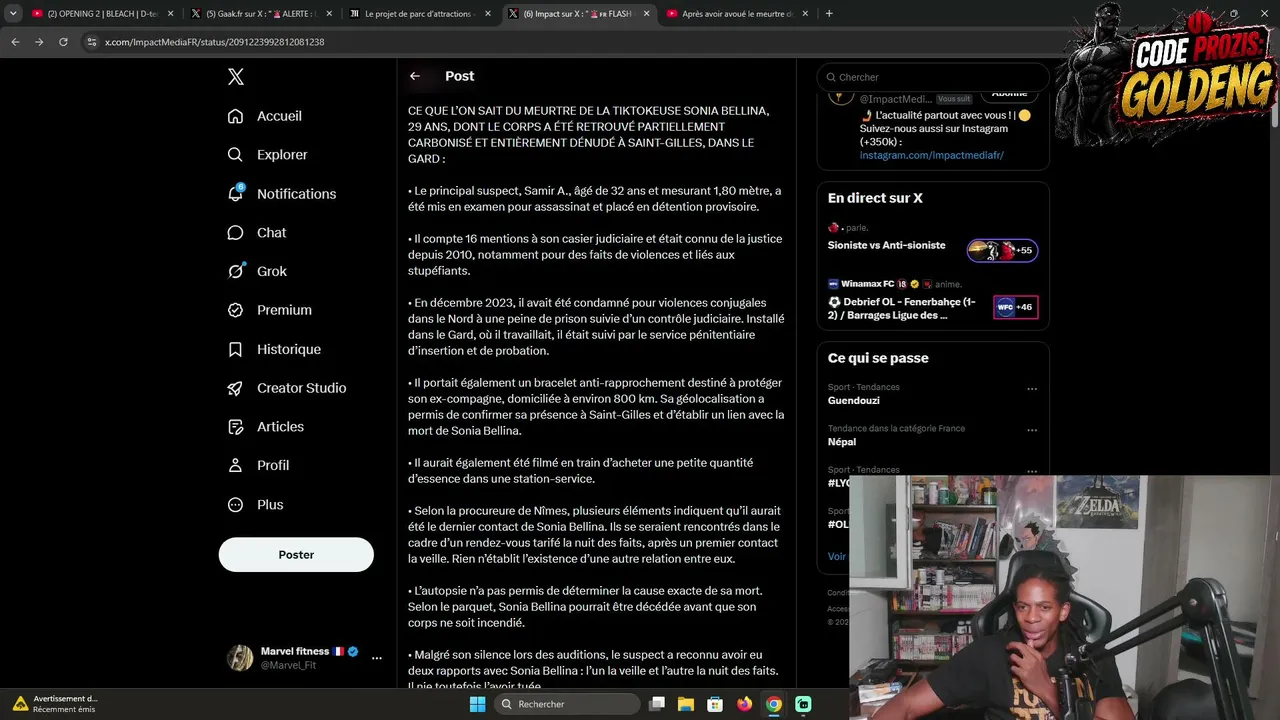Image resolution: width=1280 pixels, height=720 pixels.
Task: Click the Guendouzi trending topic
Action: point(854,401)
